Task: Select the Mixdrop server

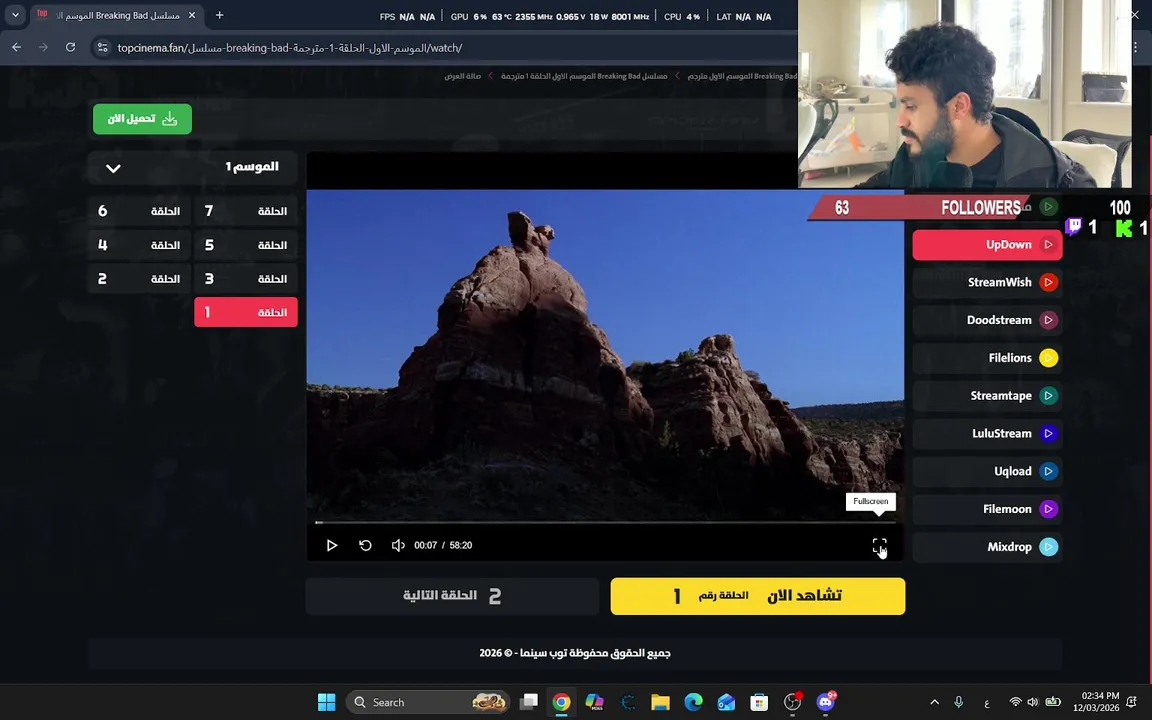Action: [x=987, y=547]
